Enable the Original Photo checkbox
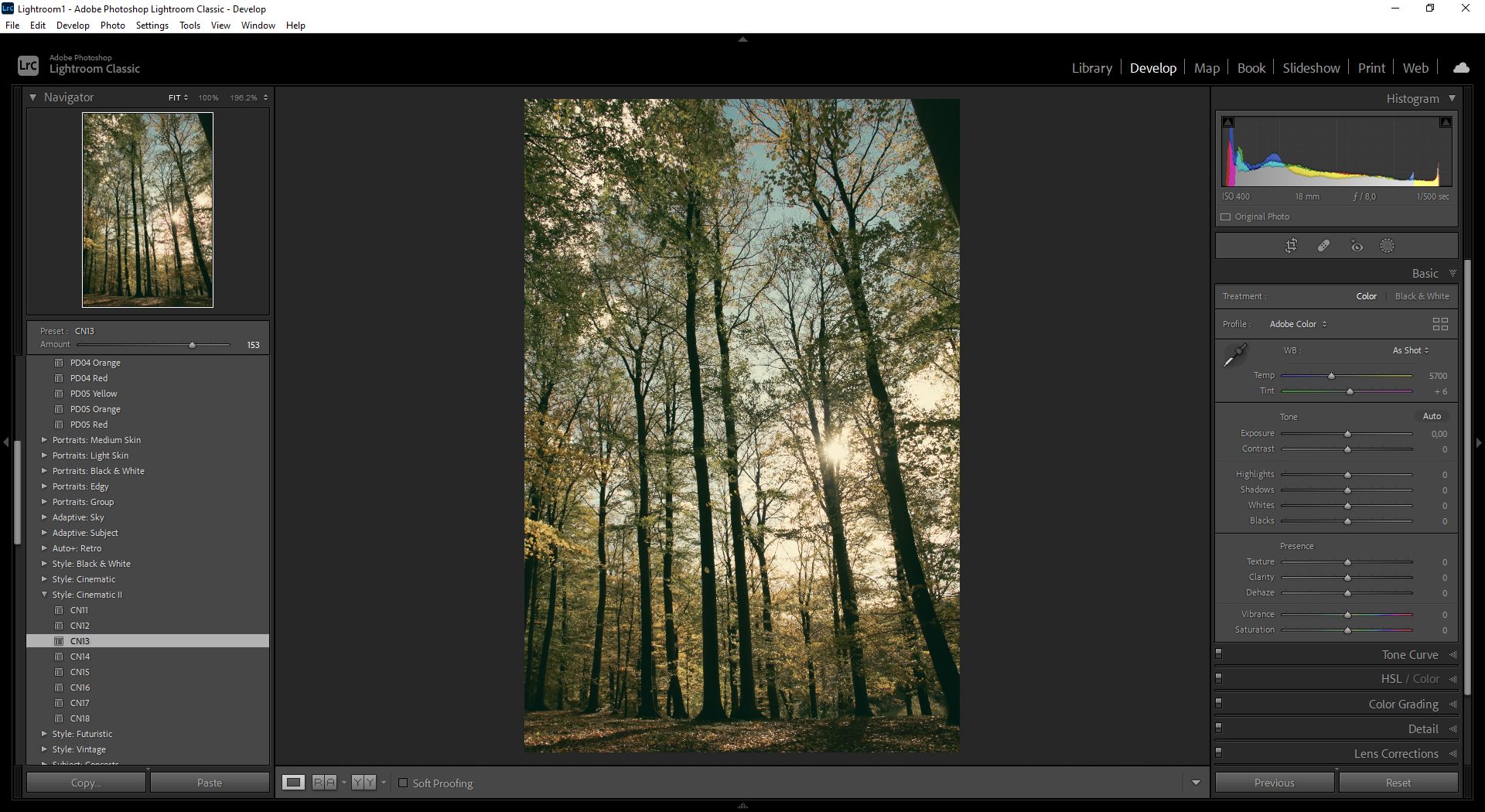1485x812 pixels. pyautogui.click(x=1226, y=217)
